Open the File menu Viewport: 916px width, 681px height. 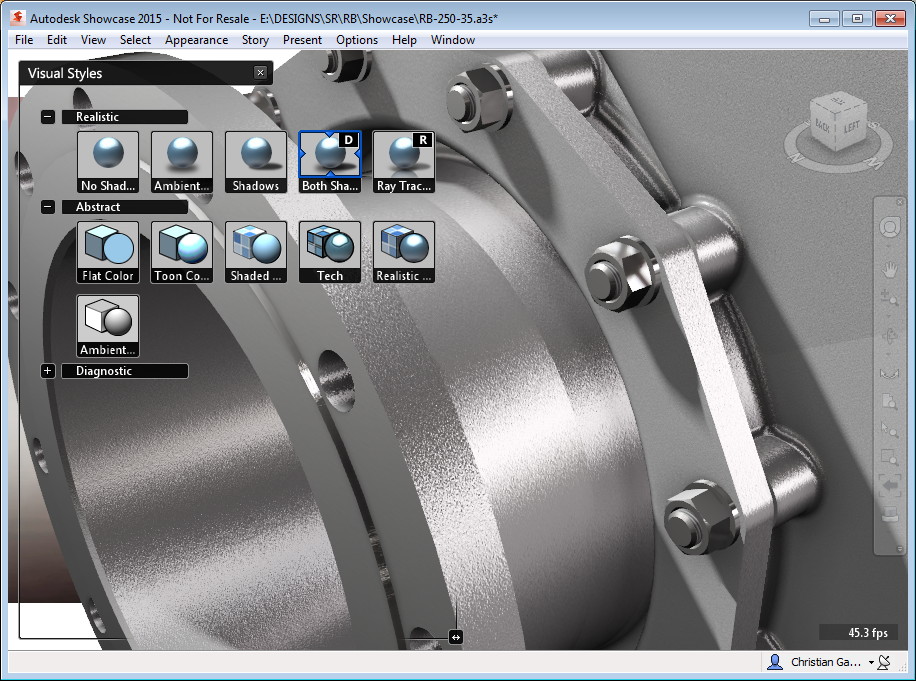[24, 40]
